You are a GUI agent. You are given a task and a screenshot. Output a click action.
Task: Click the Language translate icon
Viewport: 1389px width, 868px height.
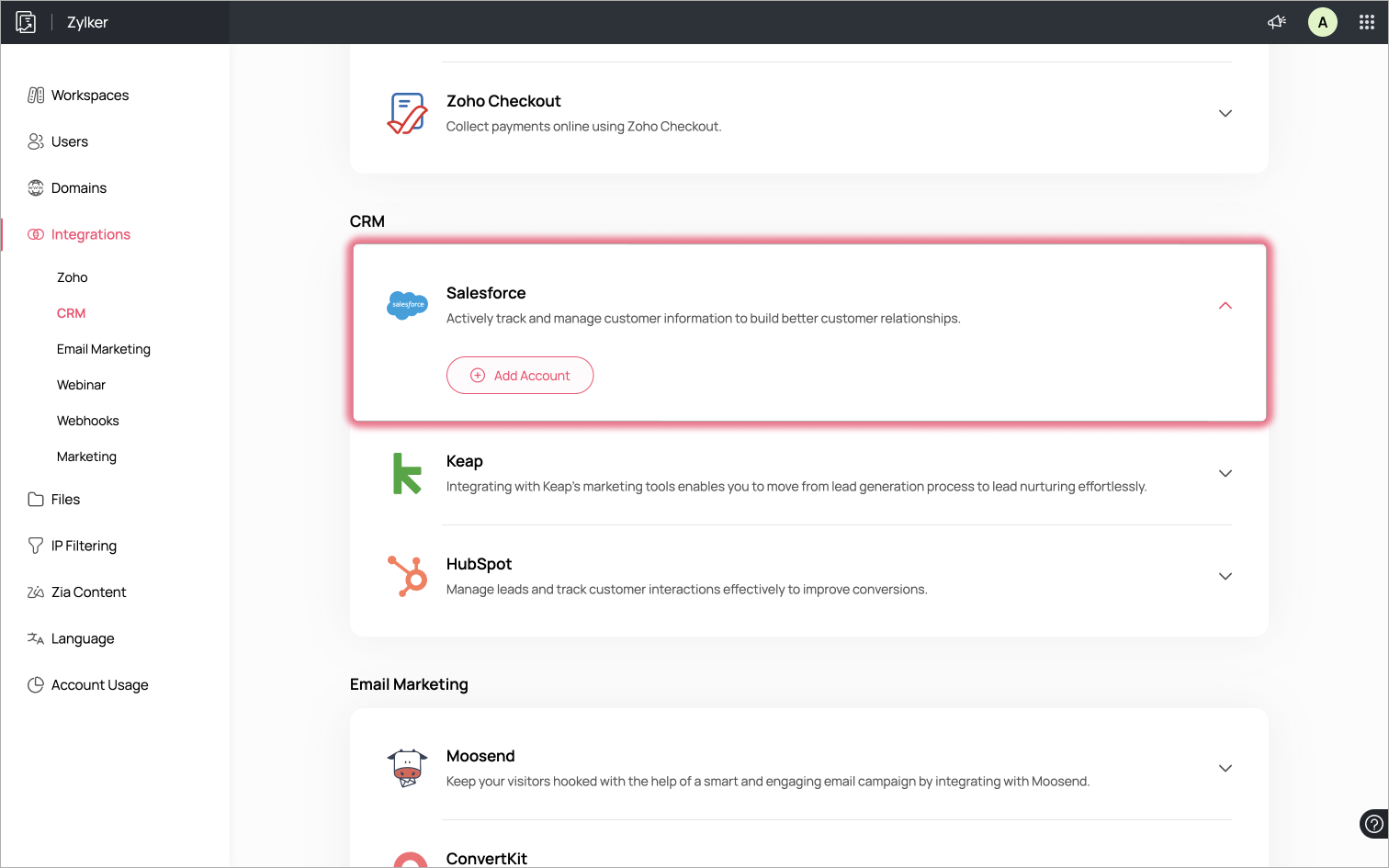36,638
